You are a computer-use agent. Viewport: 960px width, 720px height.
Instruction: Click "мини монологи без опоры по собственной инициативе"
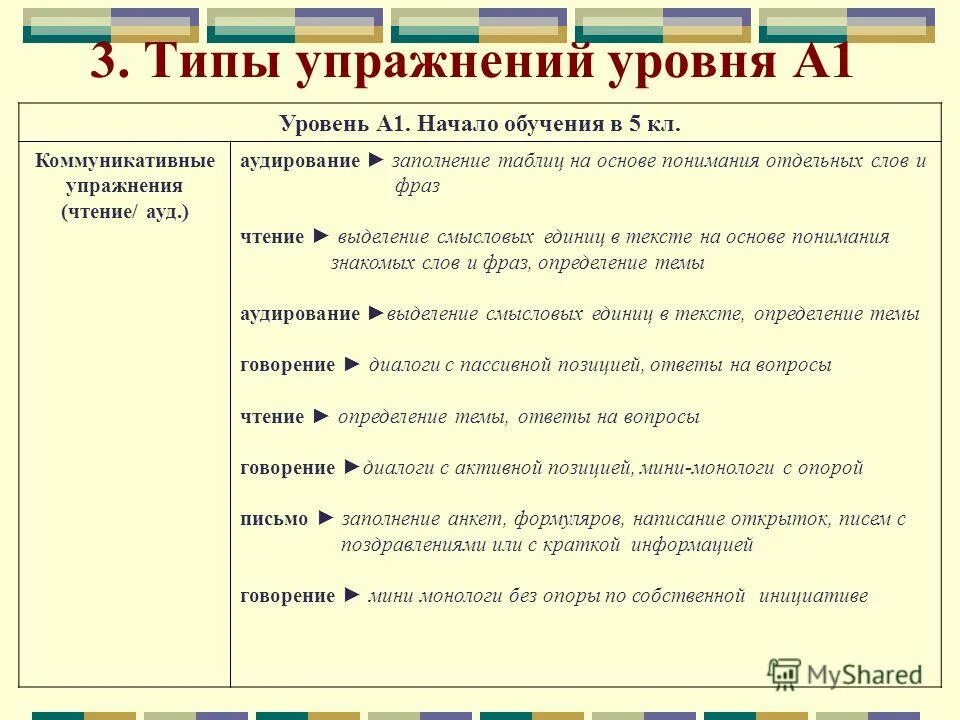point(618,596)
